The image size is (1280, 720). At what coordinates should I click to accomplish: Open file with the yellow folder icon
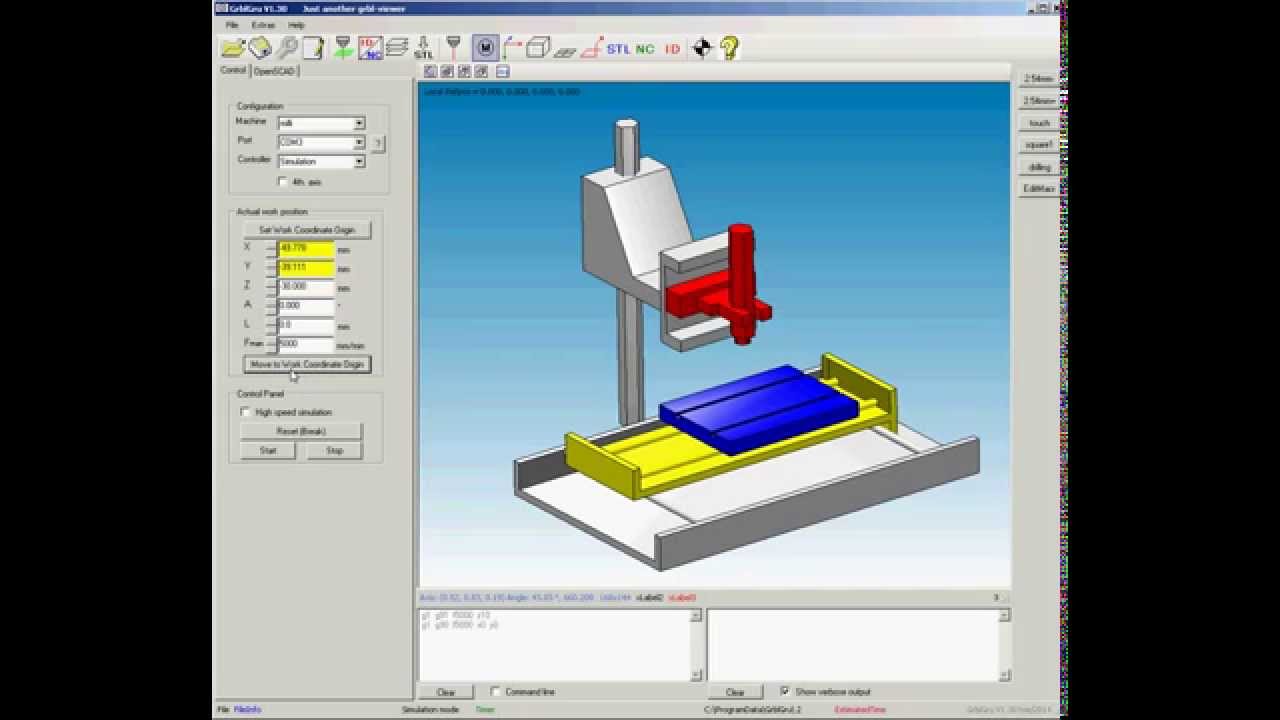[x=233, y=47]
